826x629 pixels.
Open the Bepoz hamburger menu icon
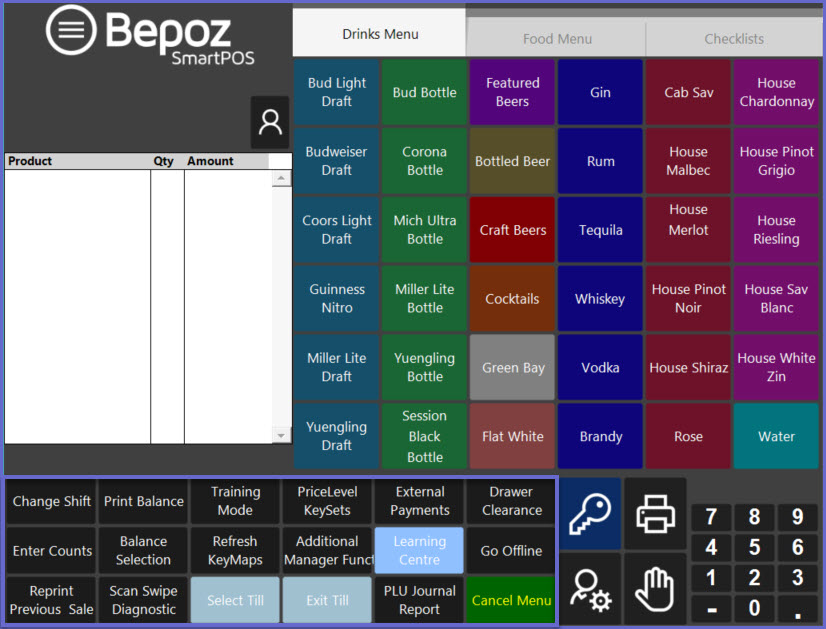pos(71,30)
